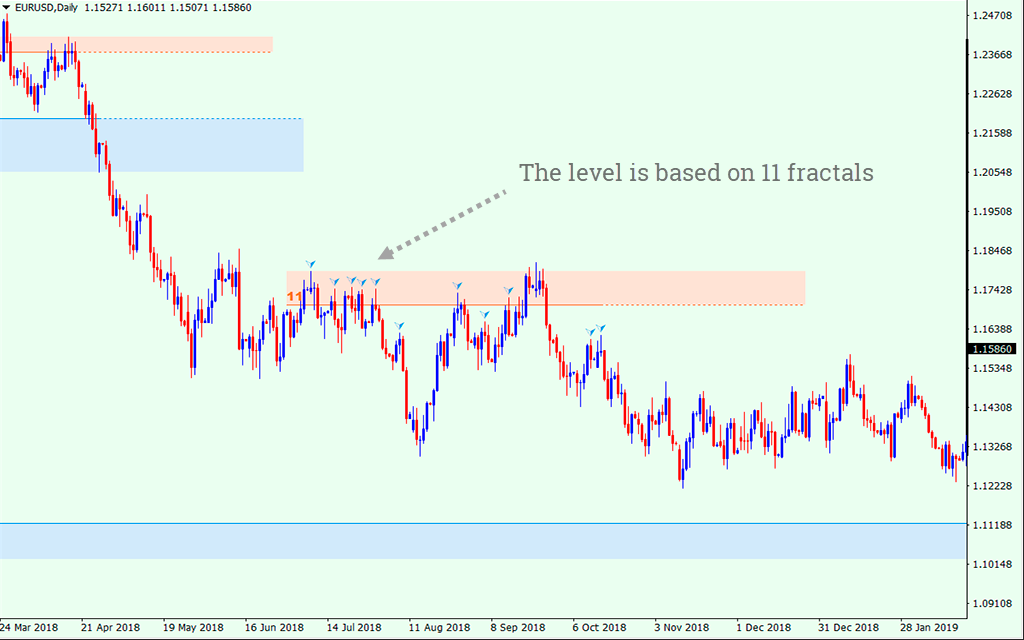Click the 1.19508 price axis label

click(992, 212)
